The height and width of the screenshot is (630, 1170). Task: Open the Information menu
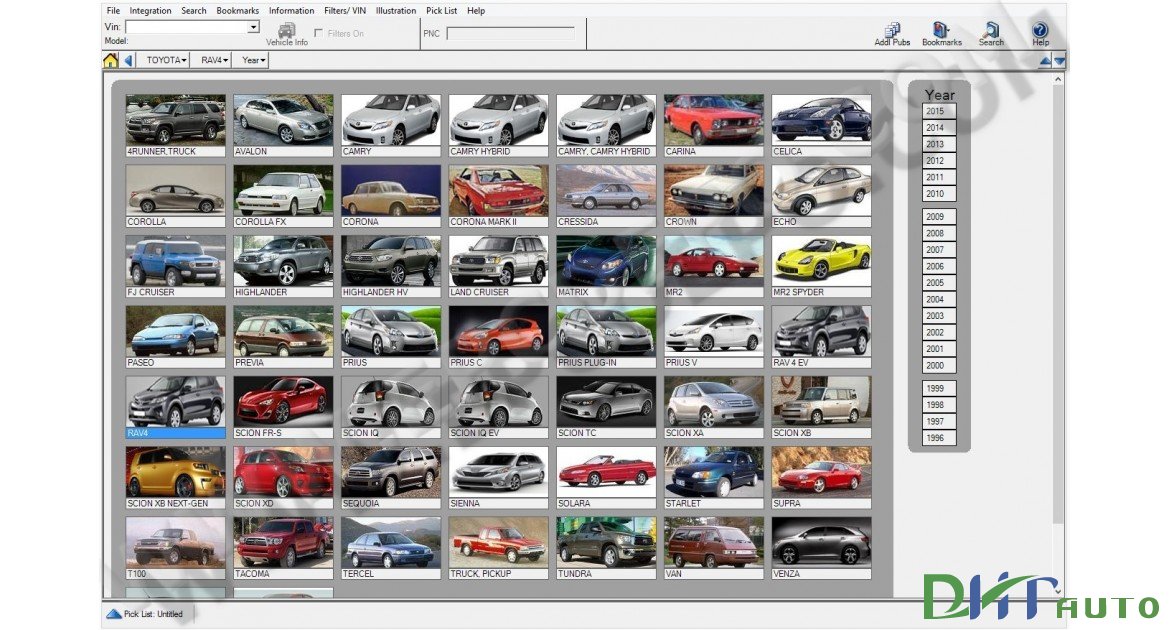pyautogui.click(x=291, y=11)
